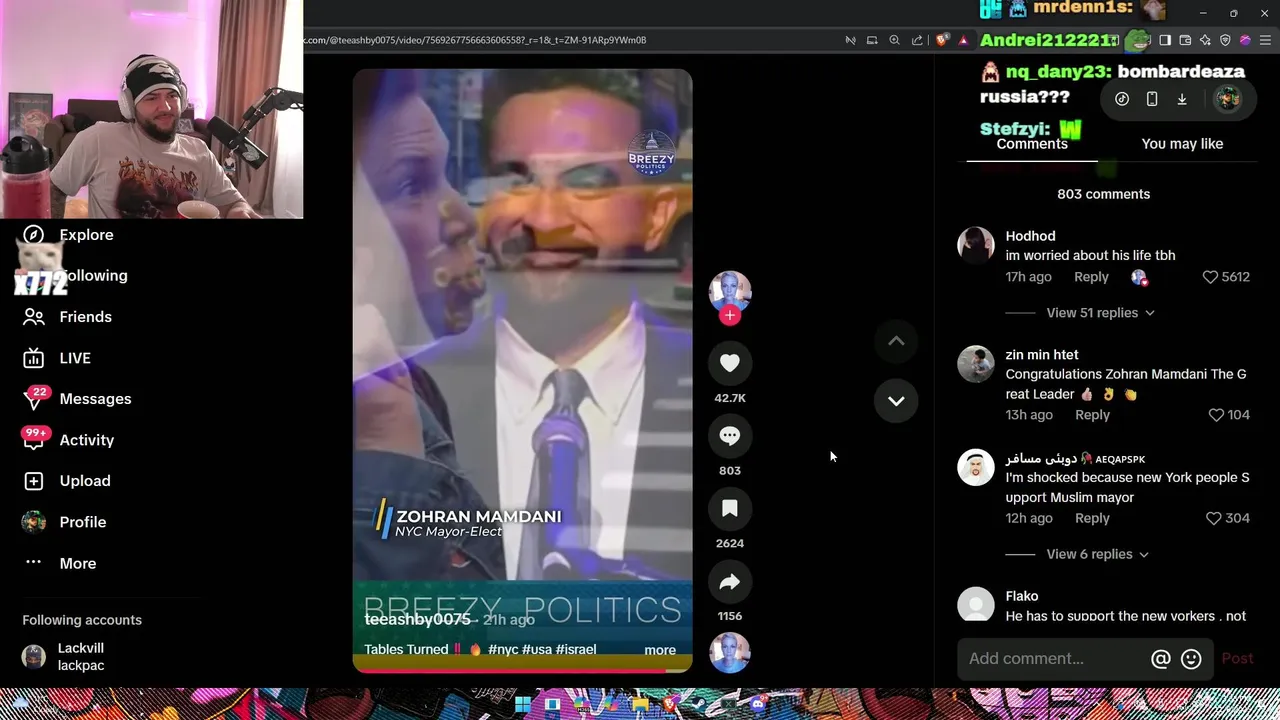The height and width of the screenshot is (720, 1280).
Task: Open the Brave Wallet icon
Action: tap(1185, 40)
